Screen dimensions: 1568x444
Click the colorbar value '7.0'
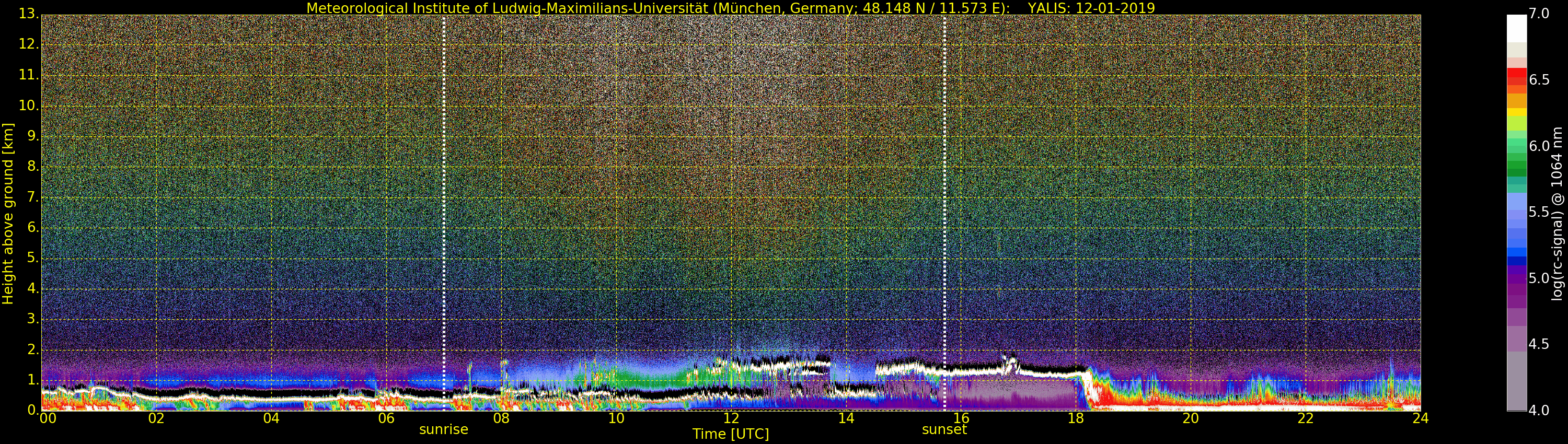pos(1539,14)
